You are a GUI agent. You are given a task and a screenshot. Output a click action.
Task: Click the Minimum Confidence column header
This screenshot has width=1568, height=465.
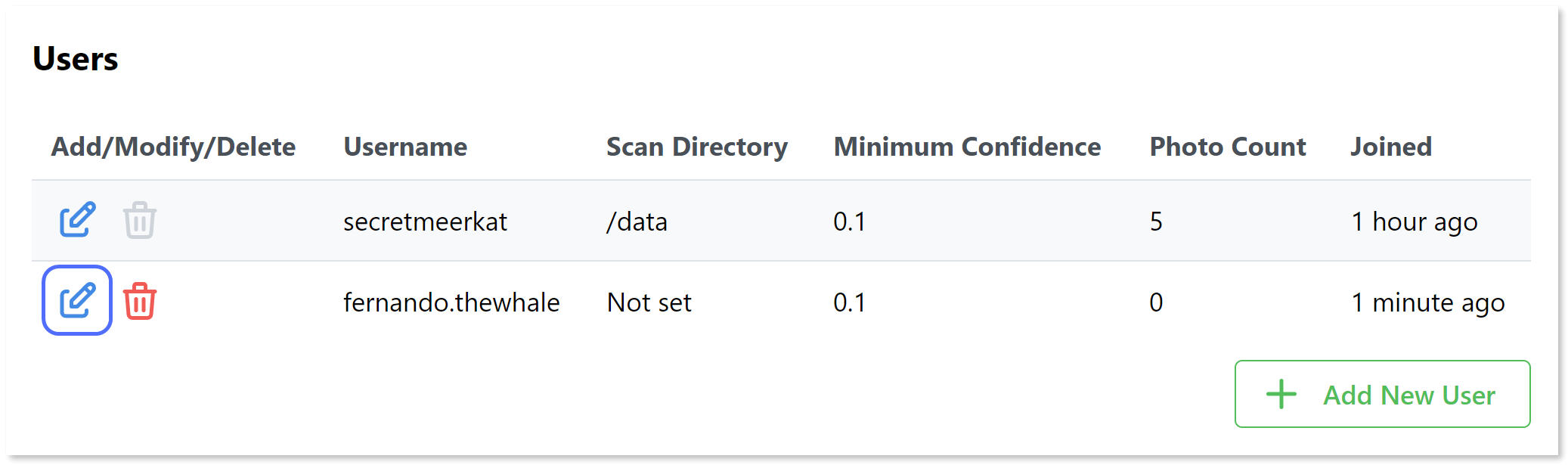(x=966, y=147)
